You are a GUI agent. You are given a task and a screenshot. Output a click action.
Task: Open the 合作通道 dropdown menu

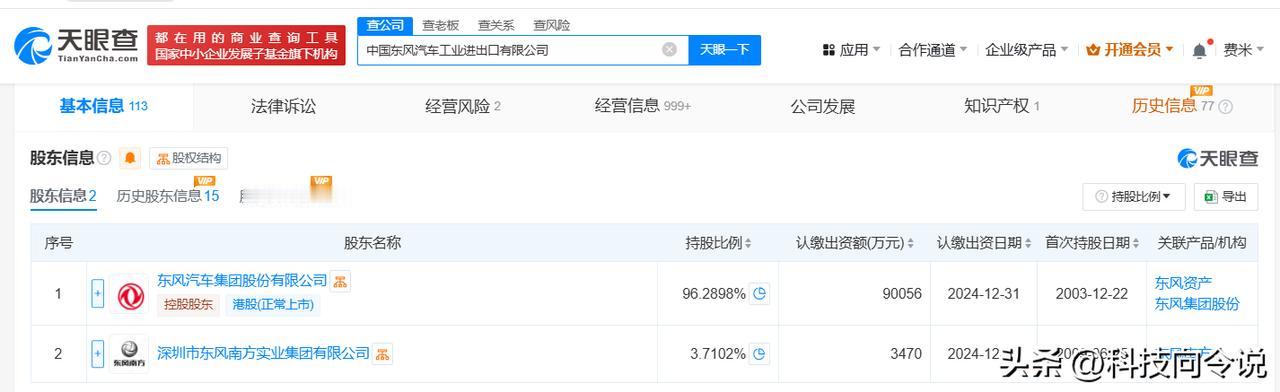coord(933,50)
